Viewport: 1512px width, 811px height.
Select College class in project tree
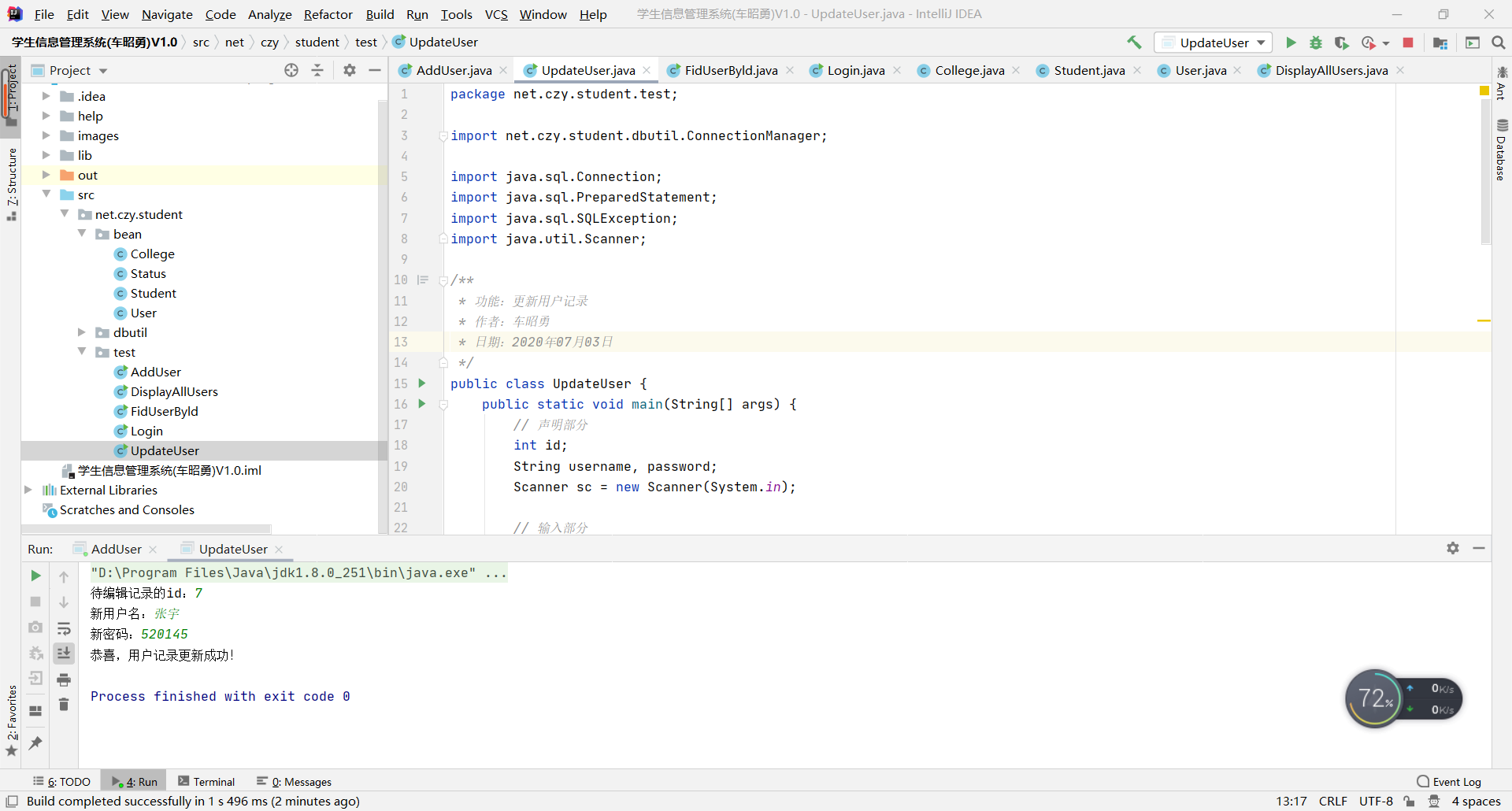tap(152, 254)
